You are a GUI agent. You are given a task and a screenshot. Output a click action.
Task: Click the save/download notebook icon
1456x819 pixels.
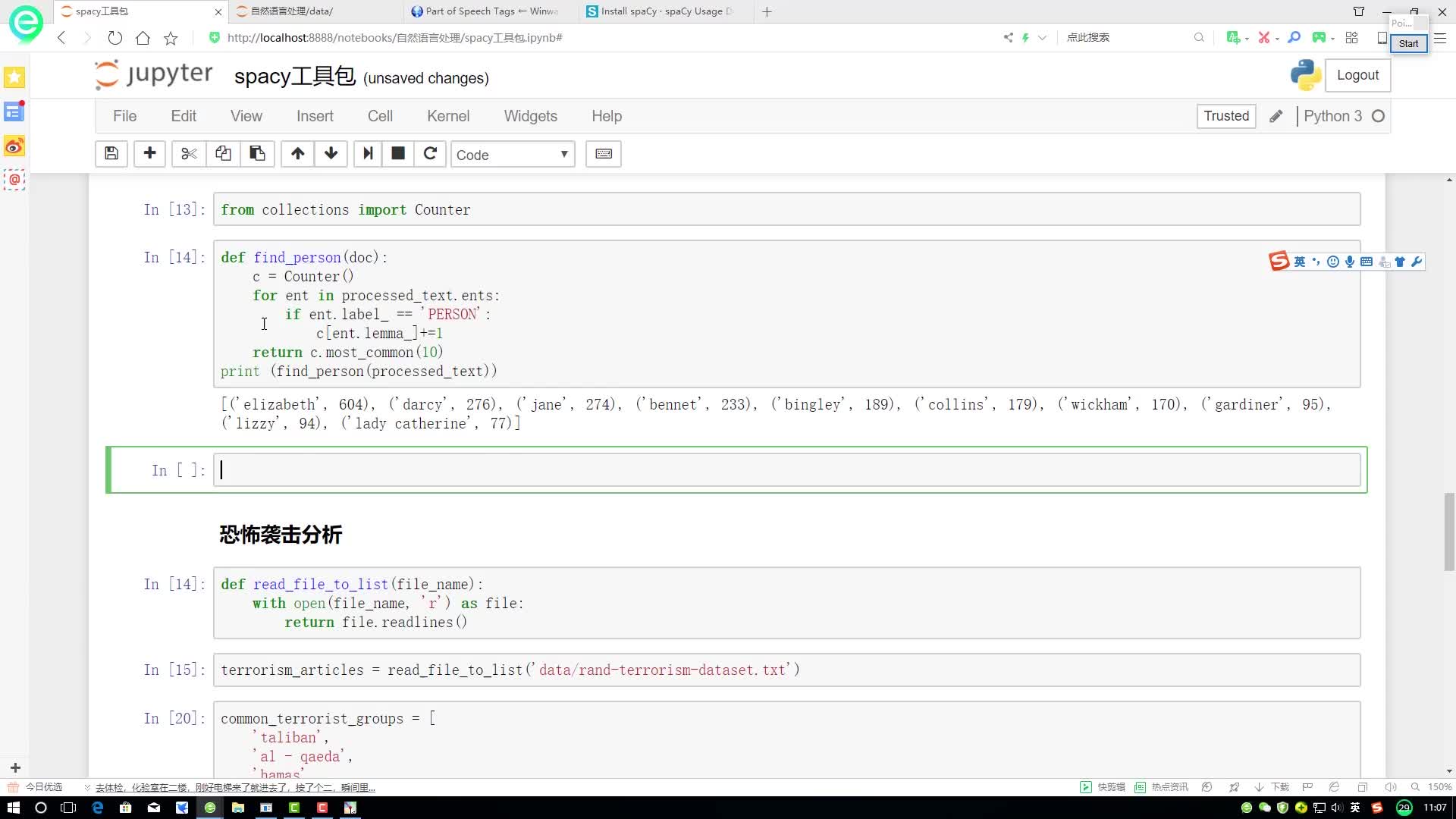[x=111, y=154]
